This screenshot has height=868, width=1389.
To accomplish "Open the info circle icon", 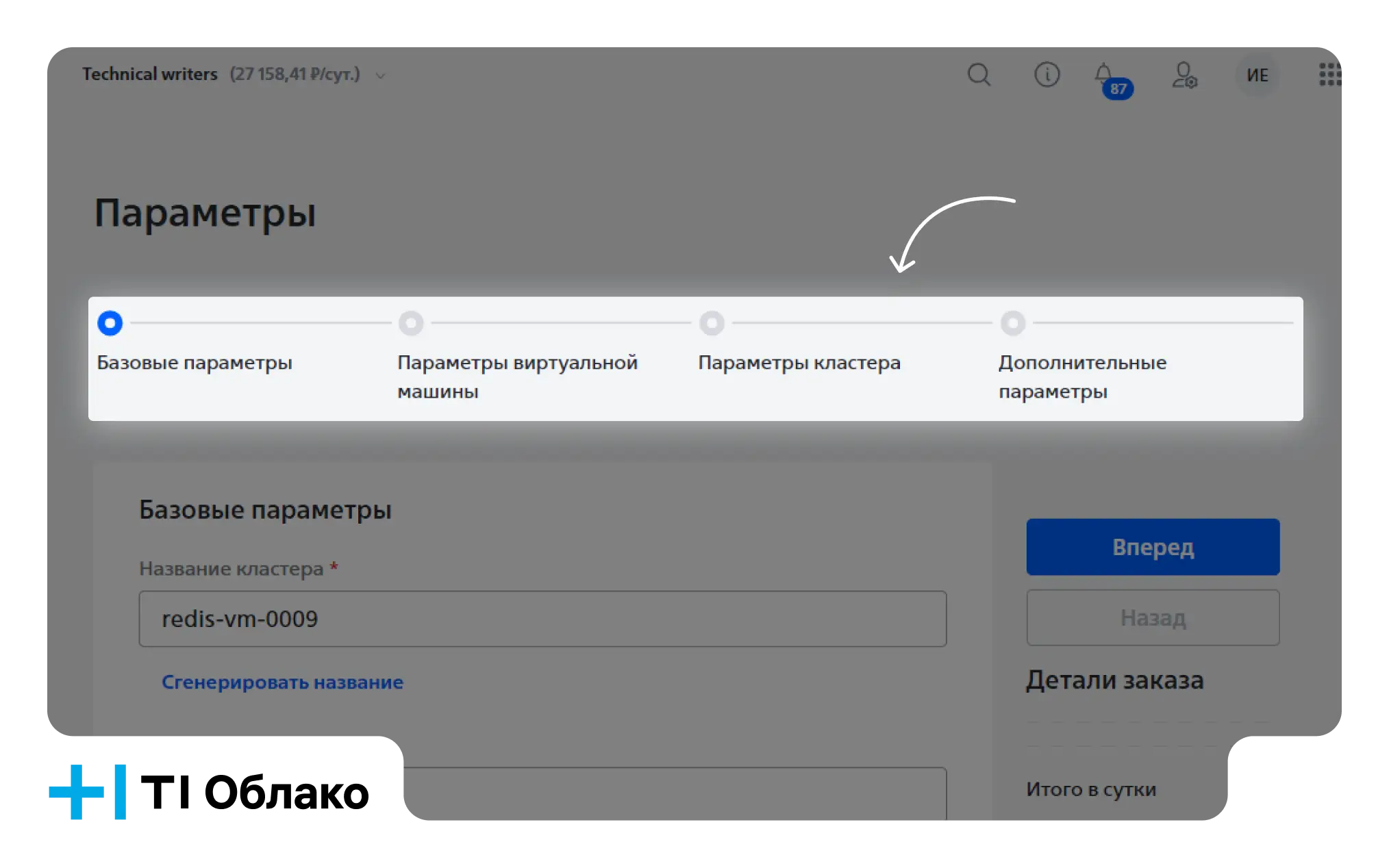I will (1047, 75).
